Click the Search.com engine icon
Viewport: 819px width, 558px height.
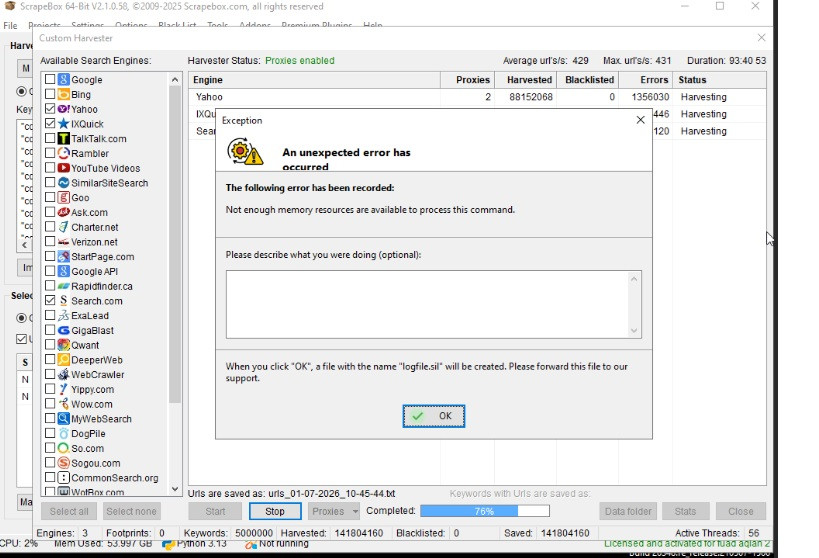tap(64, 300)
